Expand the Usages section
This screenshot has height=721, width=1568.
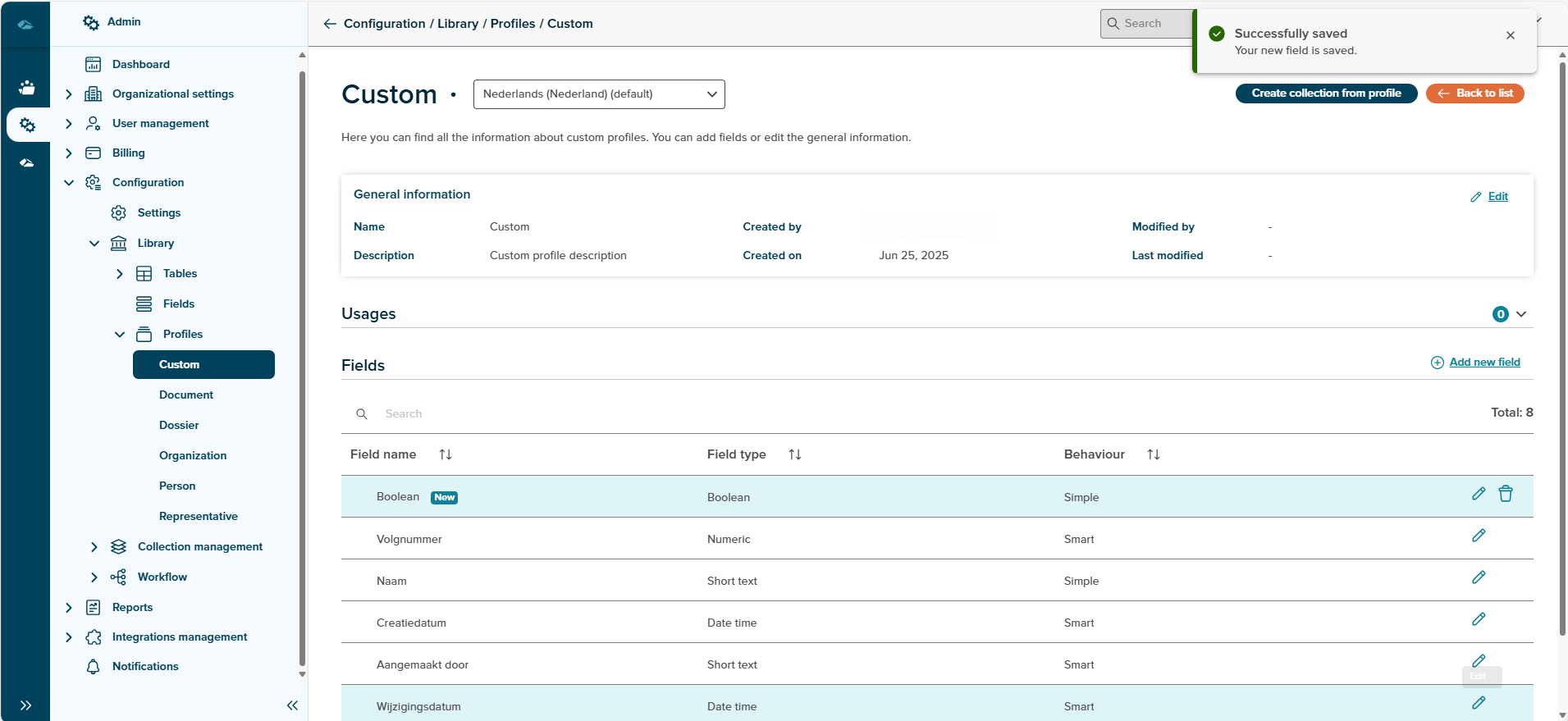coord(1520,314)
